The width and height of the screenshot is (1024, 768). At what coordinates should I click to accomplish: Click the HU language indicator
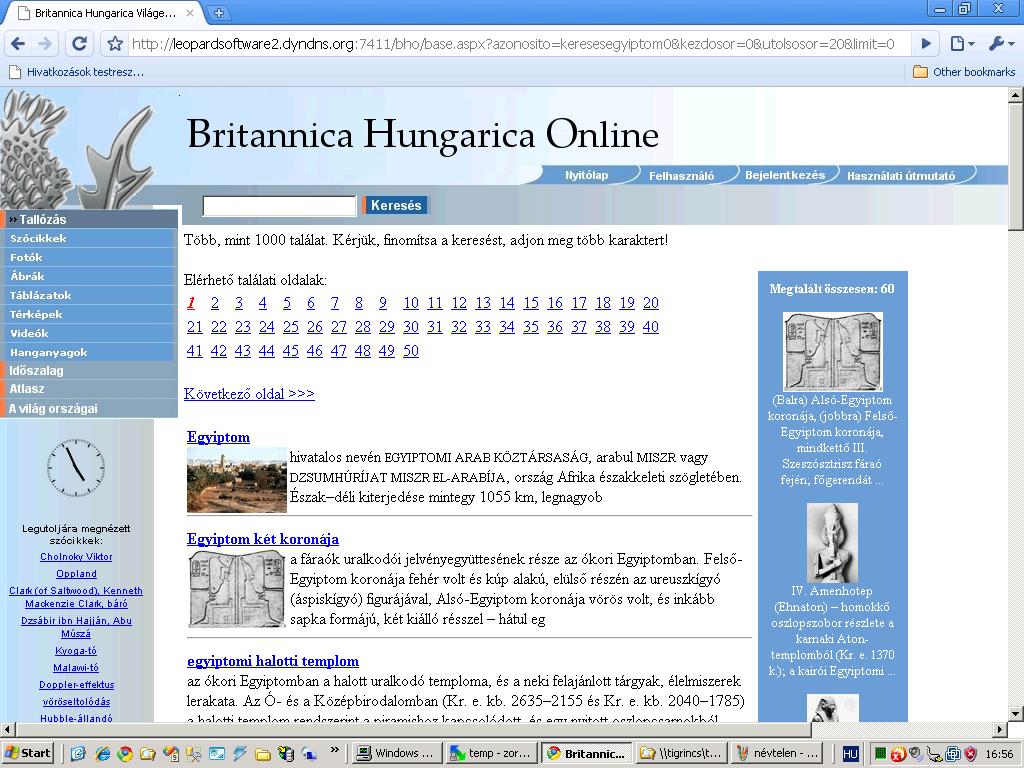coord(850,754)
